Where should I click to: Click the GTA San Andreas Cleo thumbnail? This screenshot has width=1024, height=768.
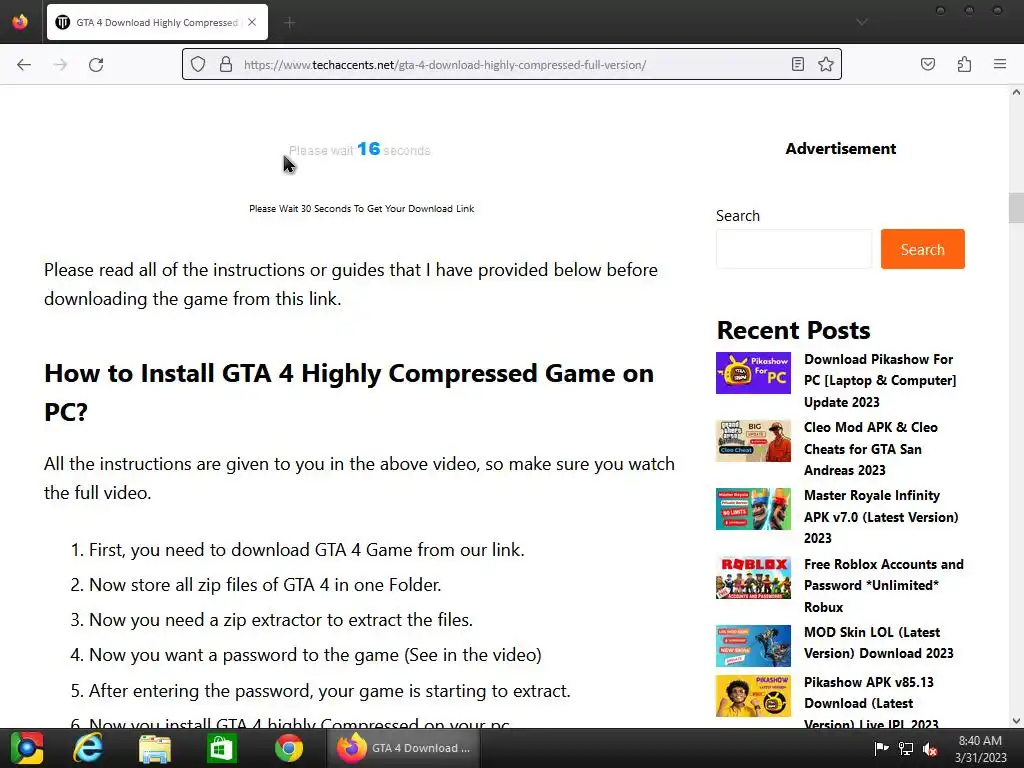pos(753,441)
